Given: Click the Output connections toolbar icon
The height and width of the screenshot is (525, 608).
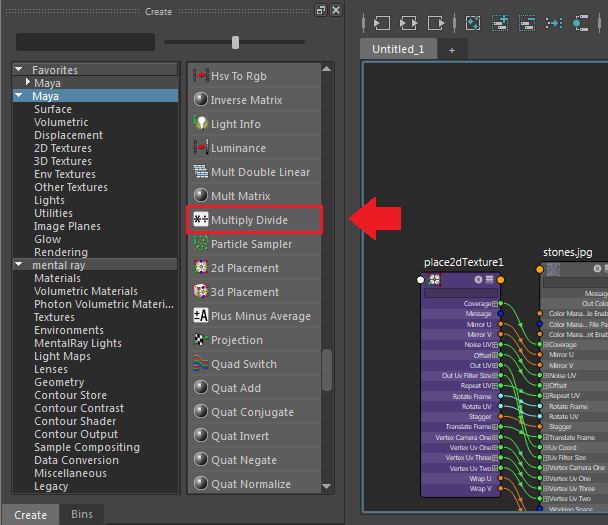Looking at the screenshot, I should pos(436,21).
